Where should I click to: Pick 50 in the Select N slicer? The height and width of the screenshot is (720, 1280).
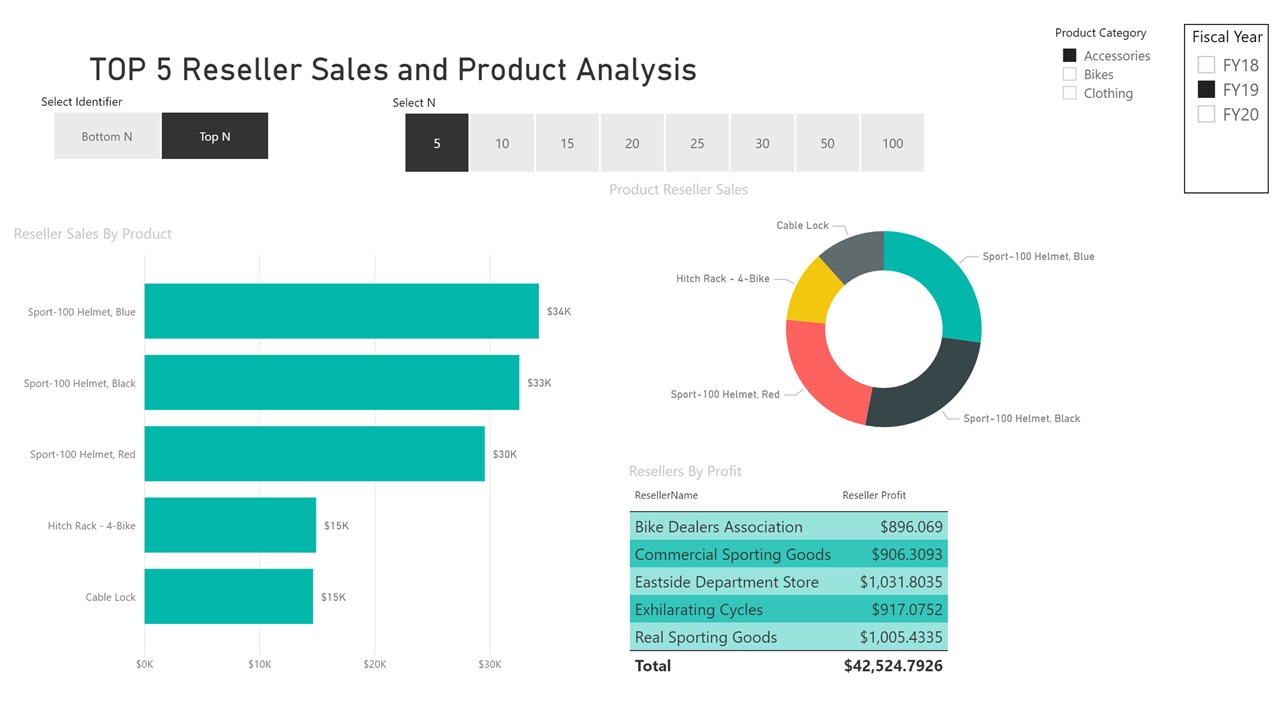tap(827, 143)
